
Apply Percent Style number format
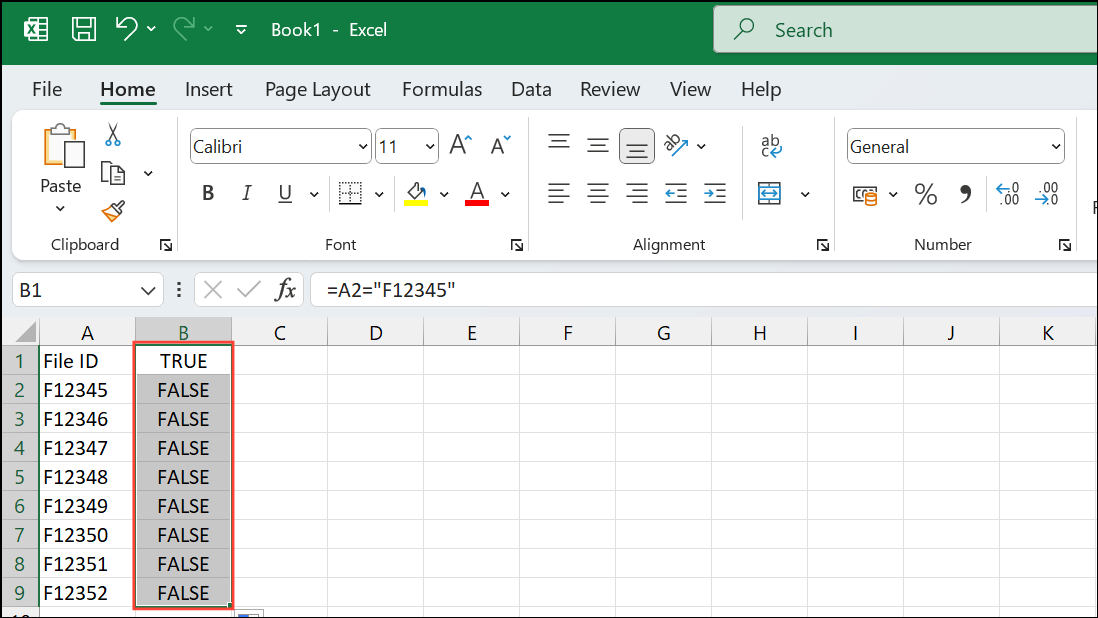(x=926, y=194)
